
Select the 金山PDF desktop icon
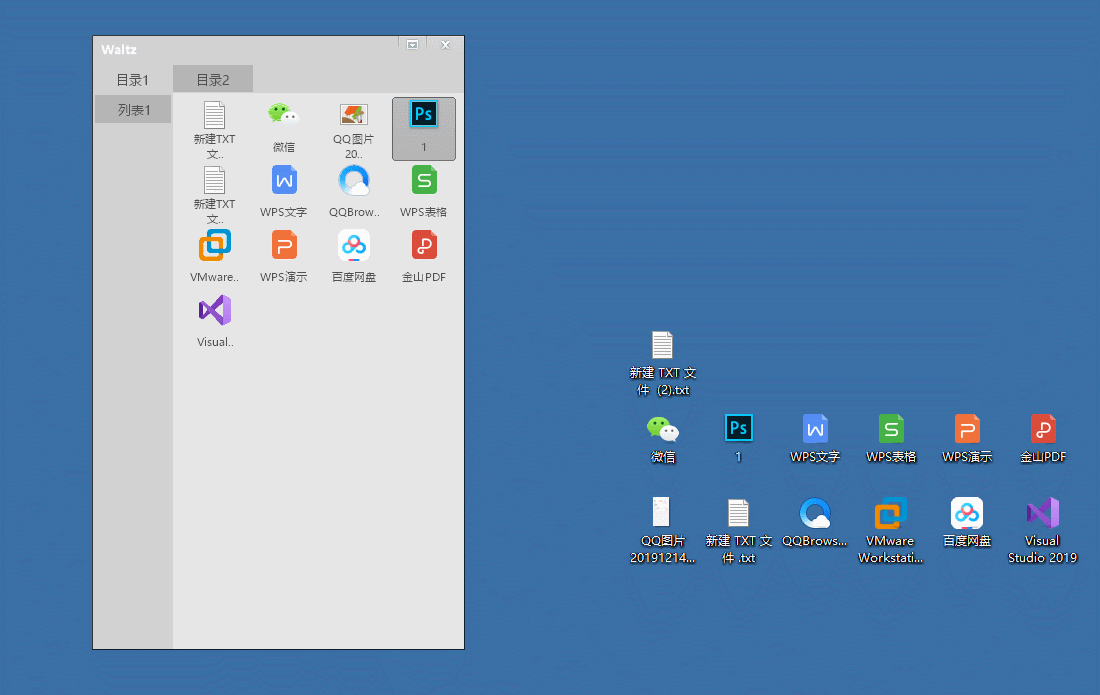coord(1042,439)
